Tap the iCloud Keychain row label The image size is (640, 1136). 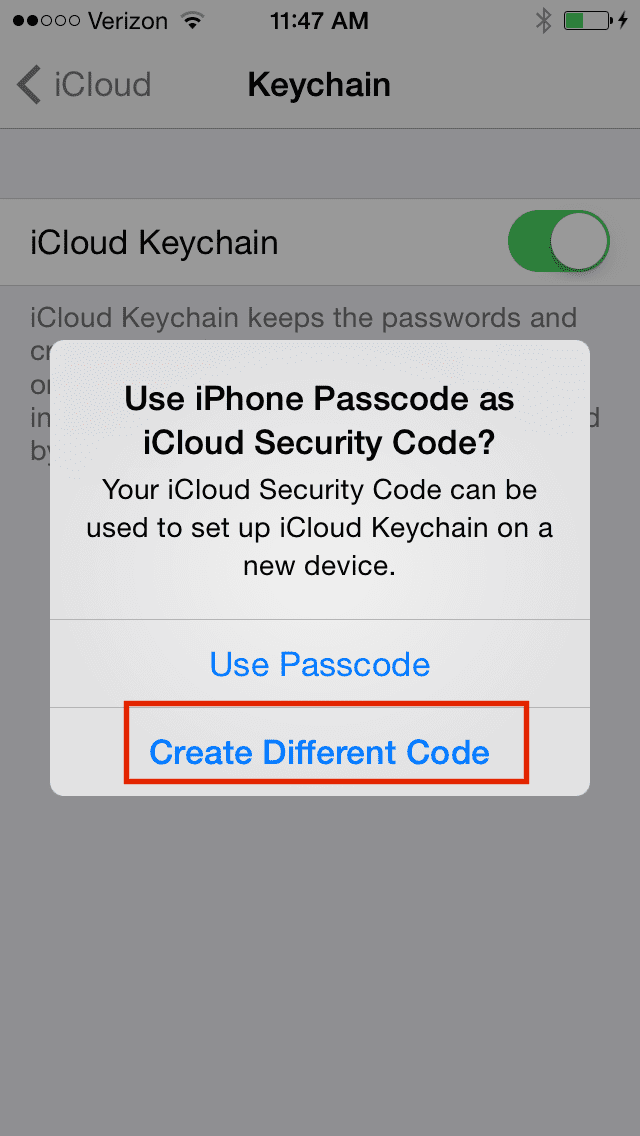(154, 243)
